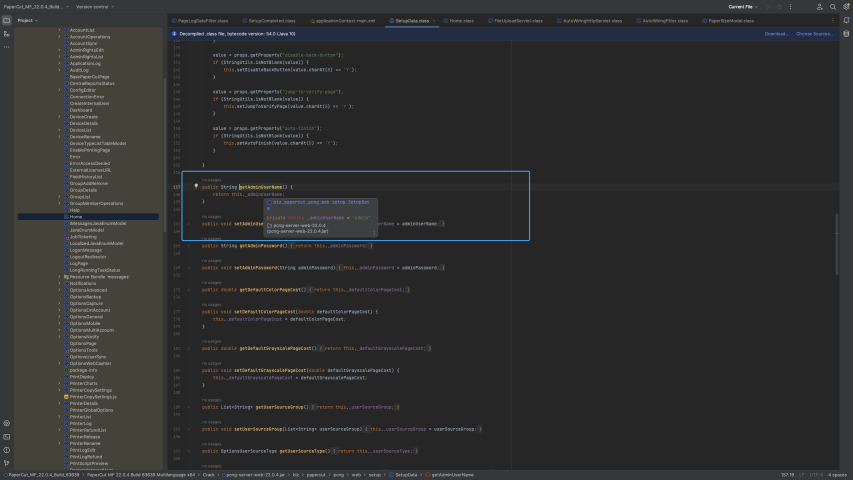
Task: Switch to PaperSizeModel.class tab
Action: 727,21
